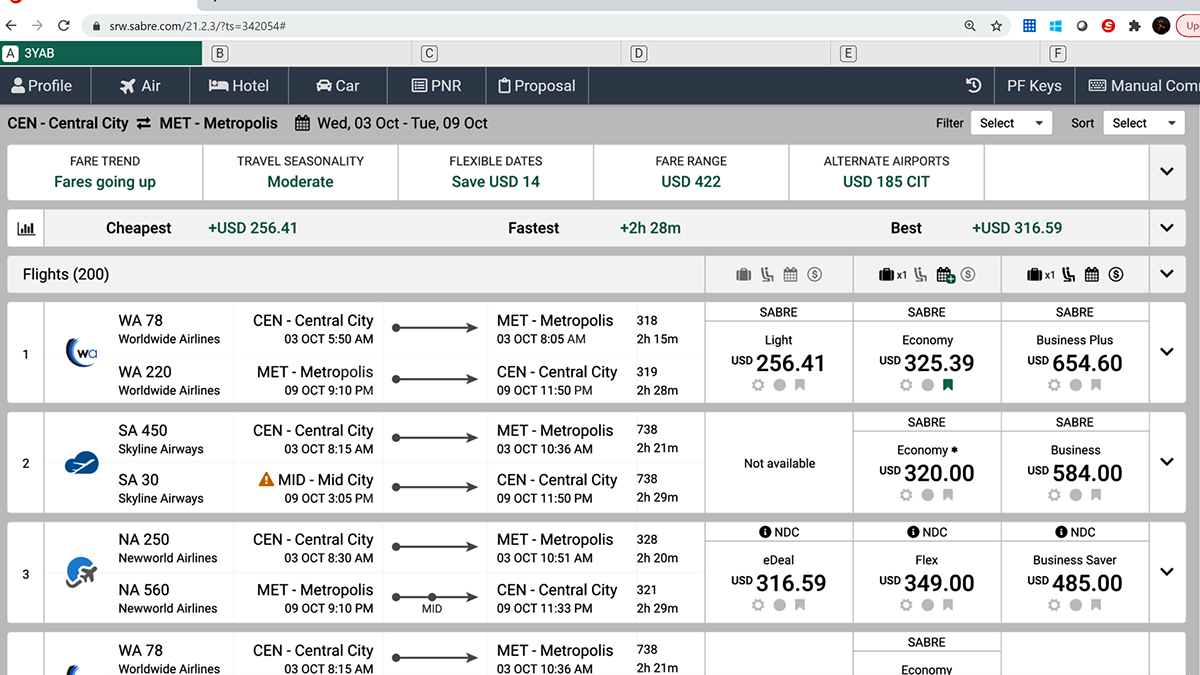Screen dimensions: 1200x675
Task: Click the Skyline Airways logo in row 2
Action: (81, 462)
